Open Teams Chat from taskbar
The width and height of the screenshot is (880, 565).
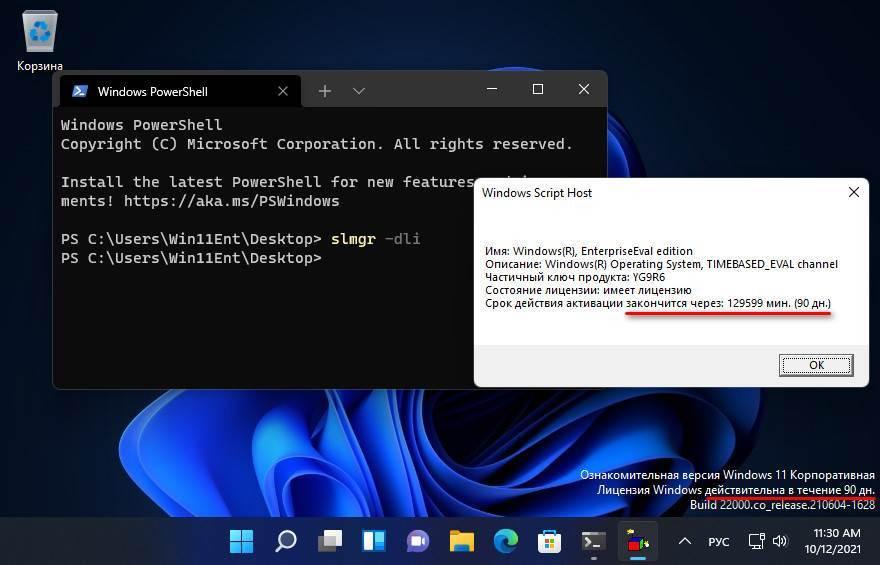pyautogui.click(x=418, y=541)
